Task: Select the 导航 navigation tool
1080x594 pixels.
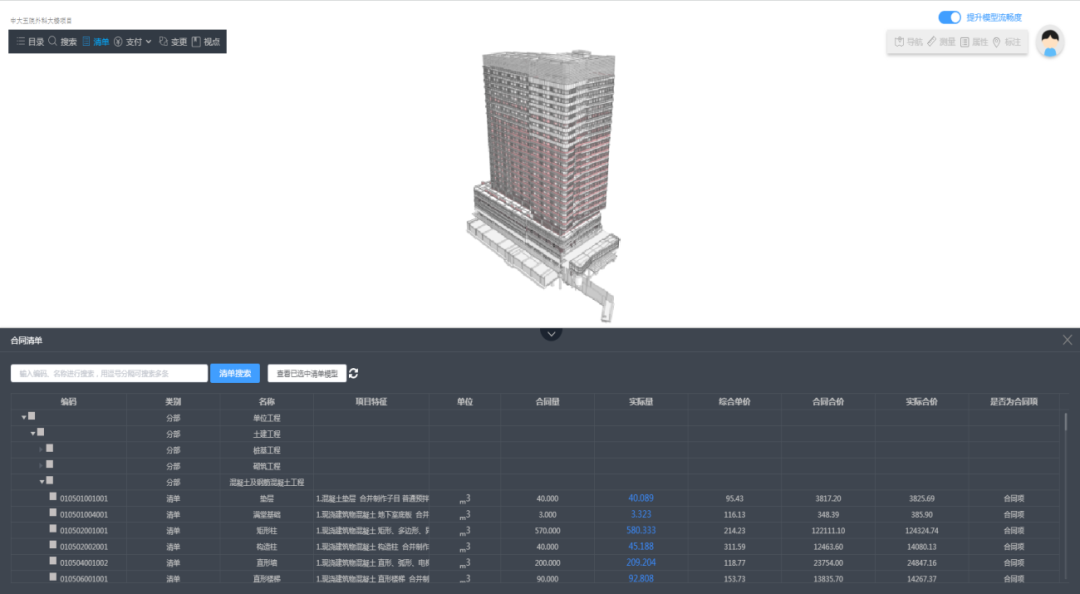Action: (908, 42)
